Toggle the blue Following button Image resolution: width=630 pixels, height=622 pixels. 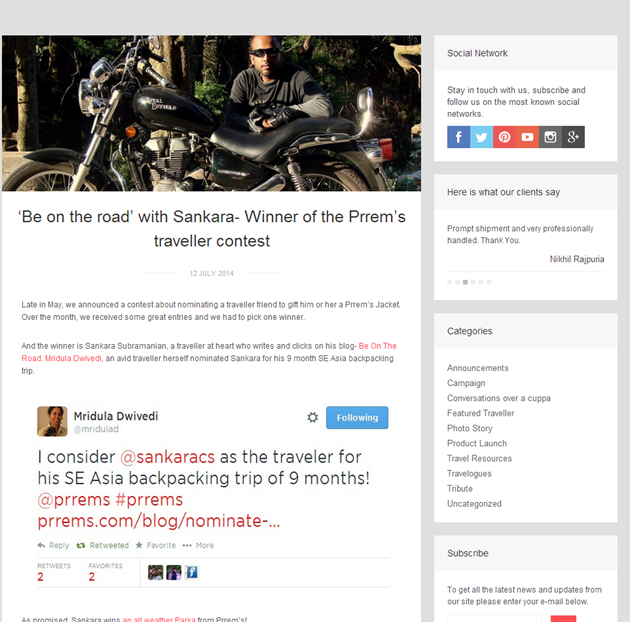[357, 417]
